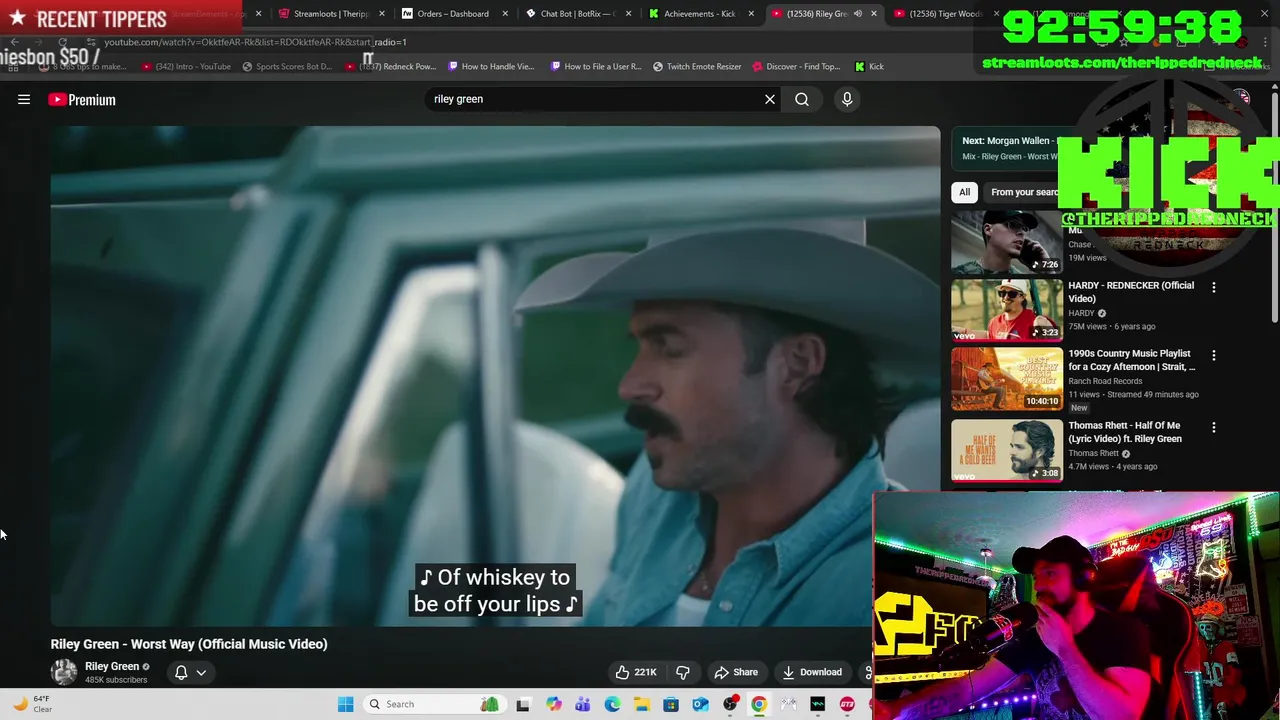Viewport: 1280px width, 720px height.
Task: Close the Streamloots tab
Action: (382, 14)
